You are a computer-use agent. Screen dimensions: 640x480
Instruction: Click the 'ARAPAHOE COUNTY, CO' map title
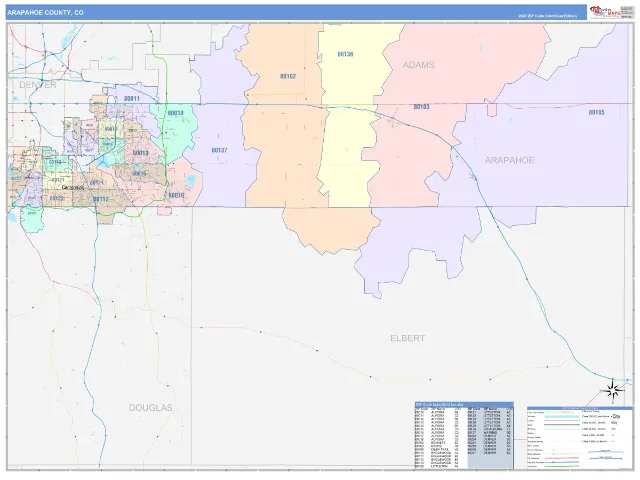[45, 13]
